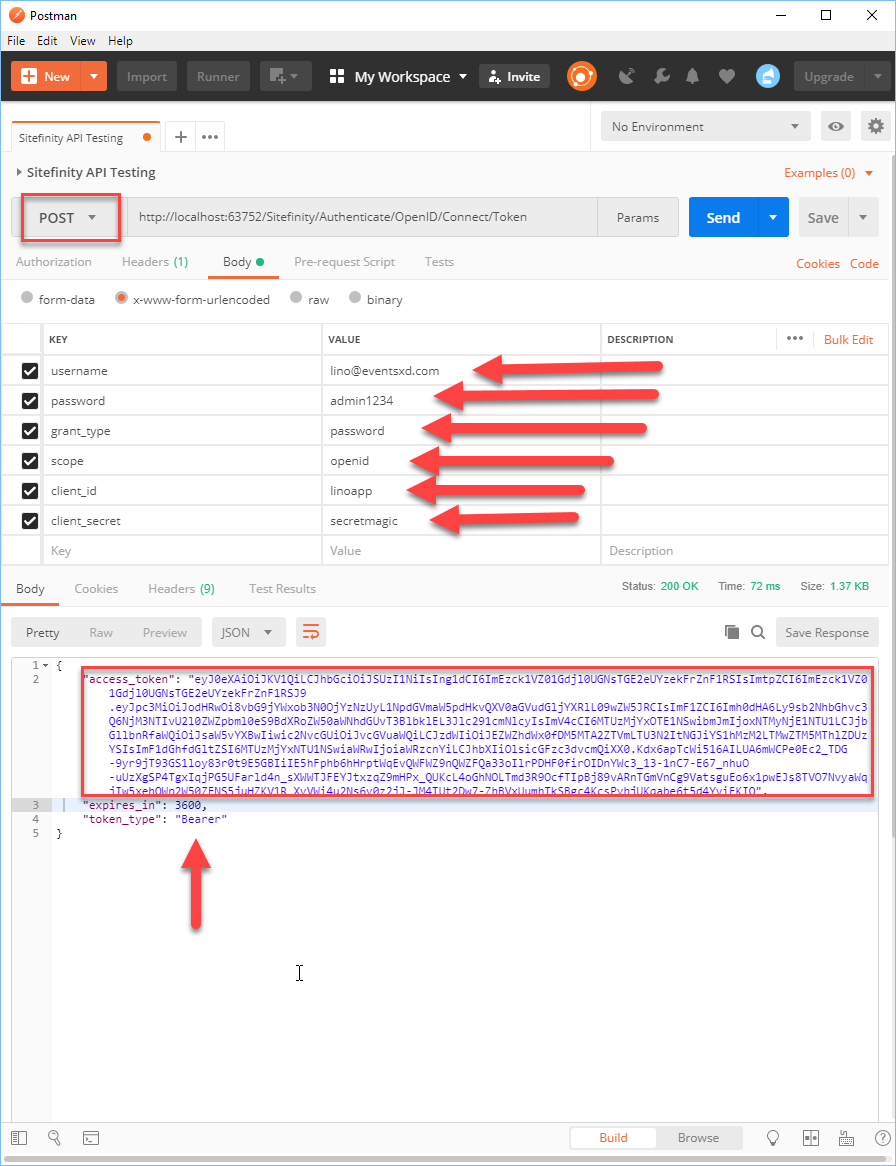Expand the No Environment dropdown

[705, 126]
